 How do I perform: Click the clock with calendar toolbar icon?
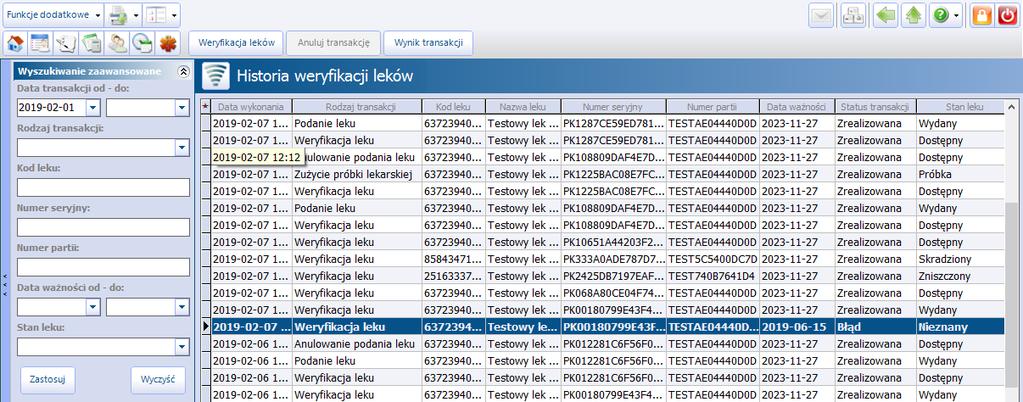coord(142,43)
